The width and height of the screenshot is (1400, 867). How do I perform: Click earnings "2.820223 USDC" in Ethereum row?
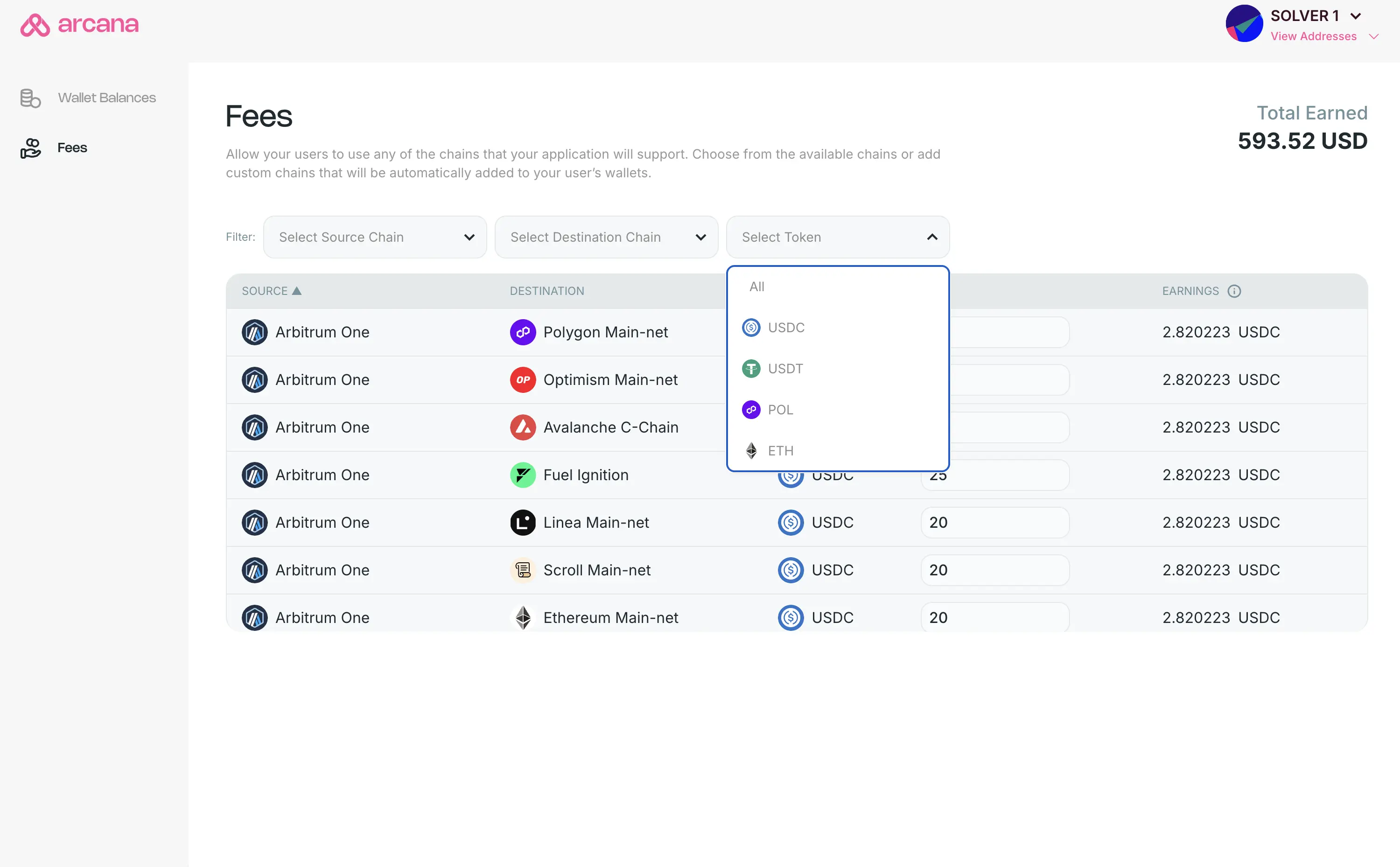[1221, 618]
